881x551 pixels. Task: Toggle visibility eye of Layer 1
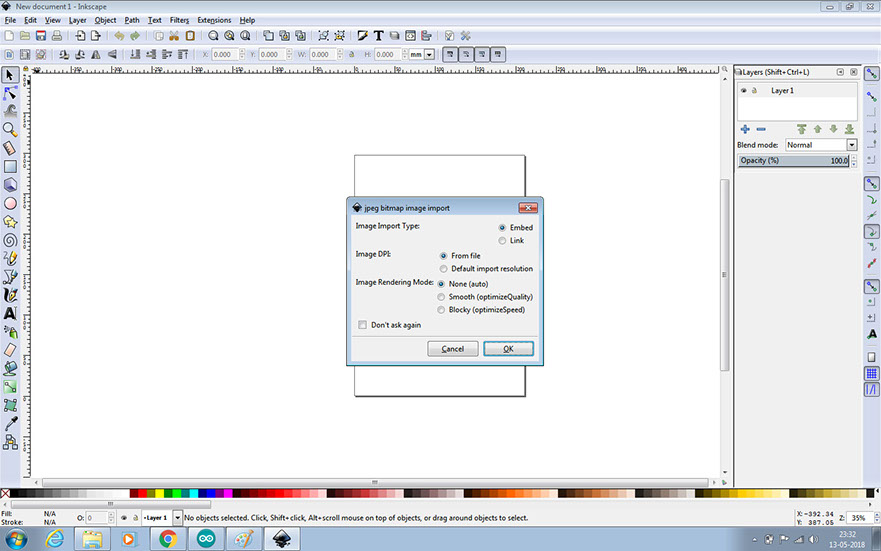click(x=743, y=90)
